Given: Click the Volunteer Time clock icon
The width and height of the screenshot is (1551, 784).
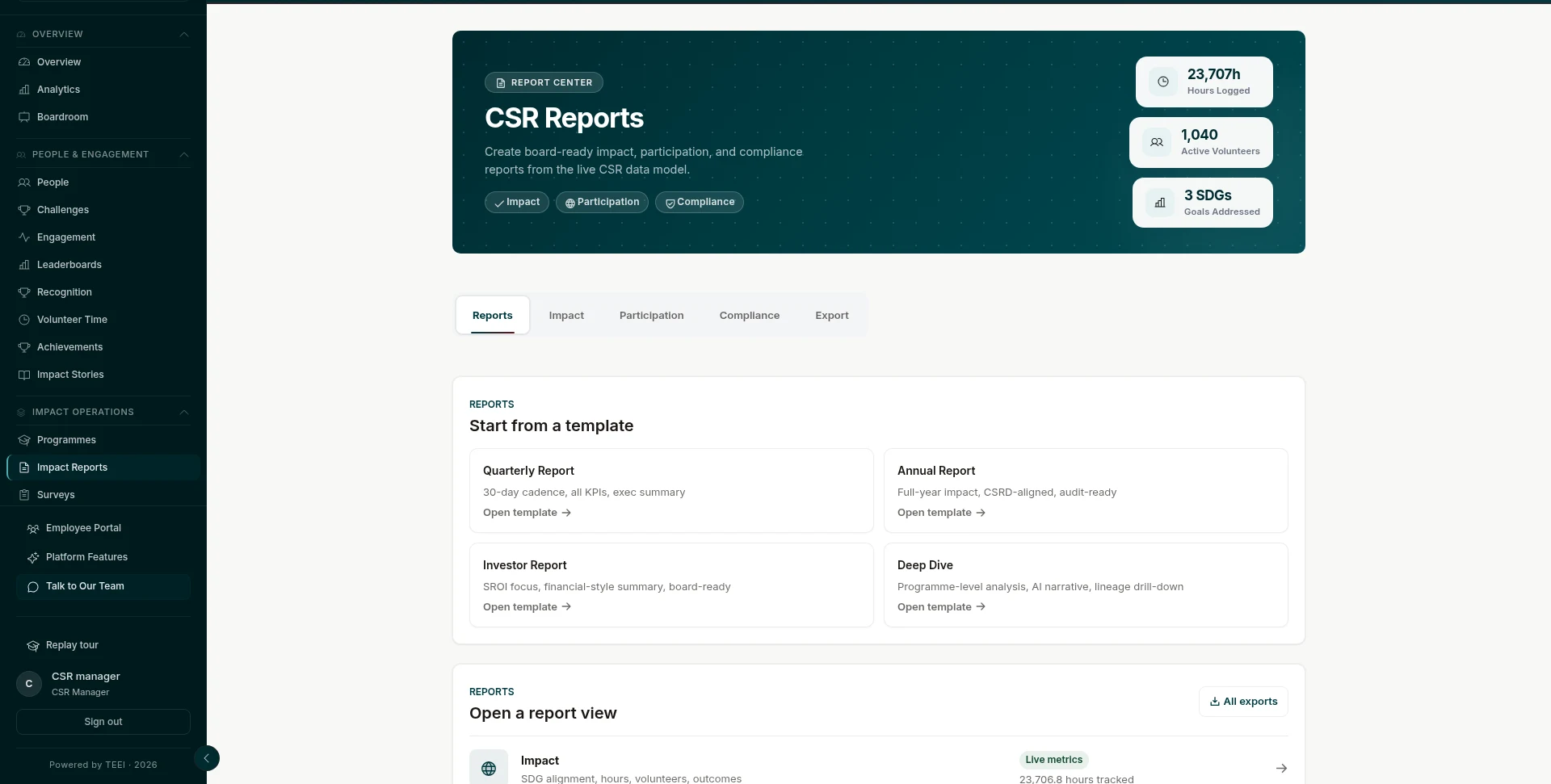Looking at the screenshot, I should point(24,320).
